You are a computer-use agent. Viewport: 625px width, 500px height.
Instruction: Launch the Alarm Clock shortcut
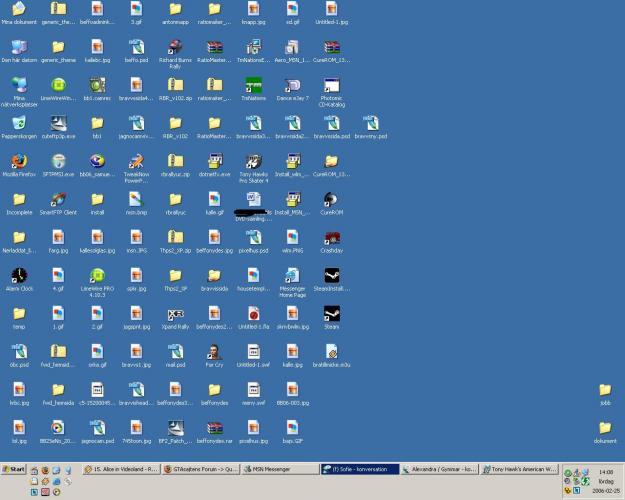click(x=18, y=275)
